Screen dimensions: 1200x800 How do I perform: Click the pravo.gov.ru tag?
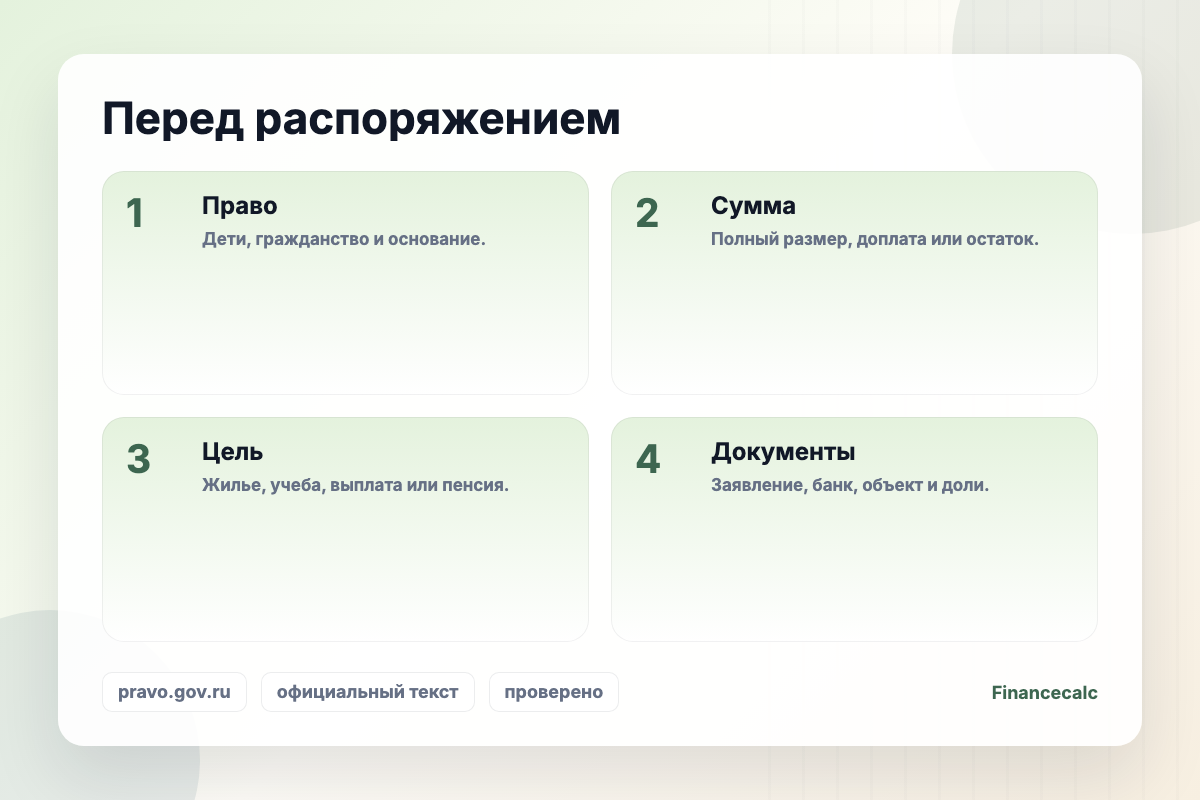click(174, 692)
